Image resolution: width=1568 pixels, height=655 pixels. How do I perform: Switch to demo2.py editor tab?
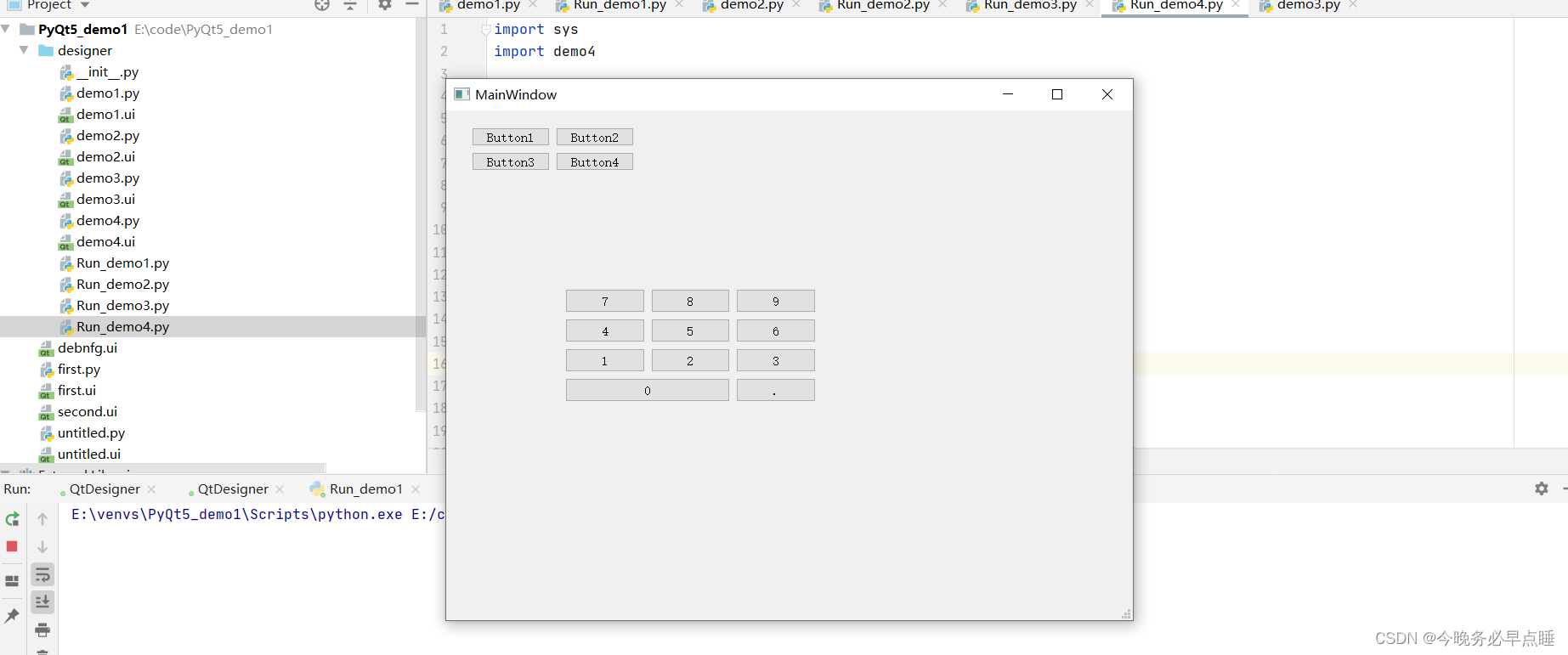[x=751, y=6]
